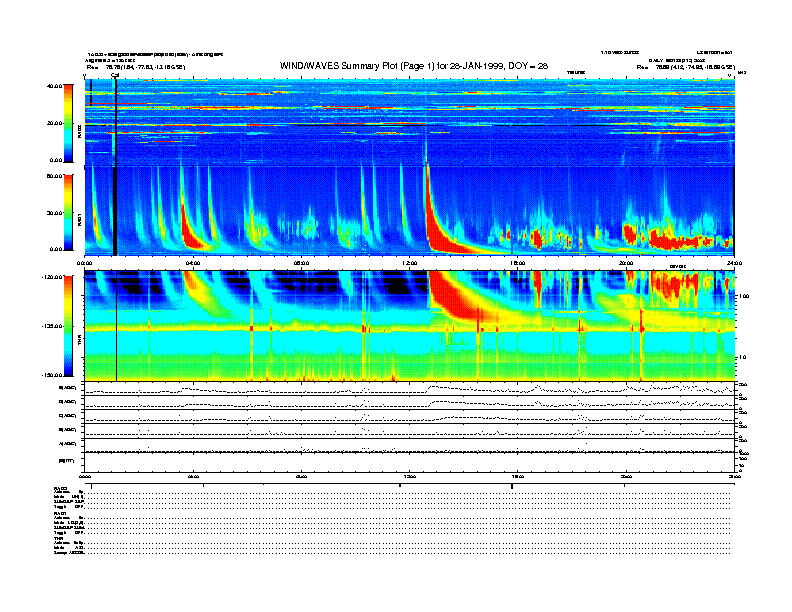Click the C(ADC) line plot label
The width and height of the screenshot is (792, 612).
(x=68, y=416)
